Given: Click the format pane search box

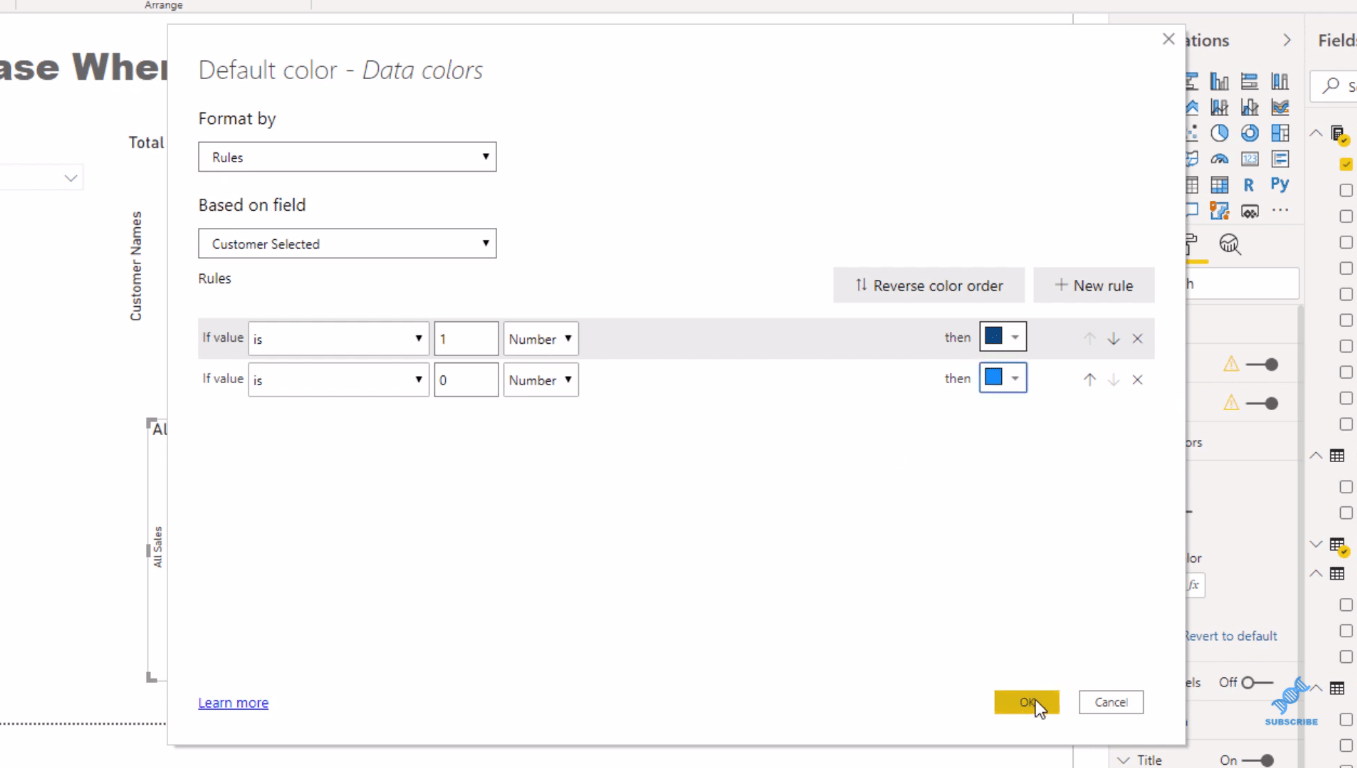Looking at the screenshot, I should (1241, 284).
